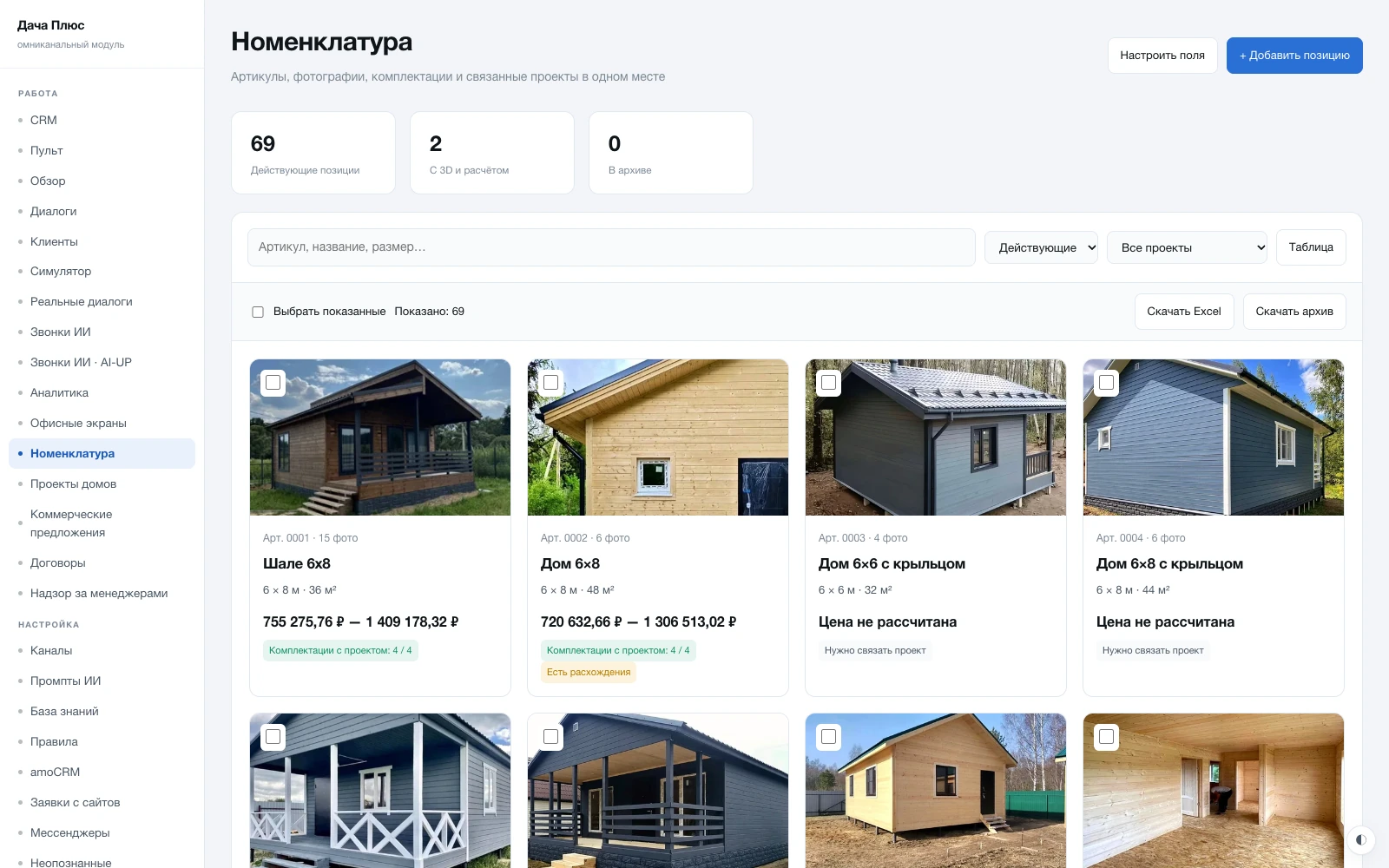Click price '720 632,66 ₽ — 1 306 513,02 ₽'
Screen dimensions: 1389x868
click(x=638, y=622)
